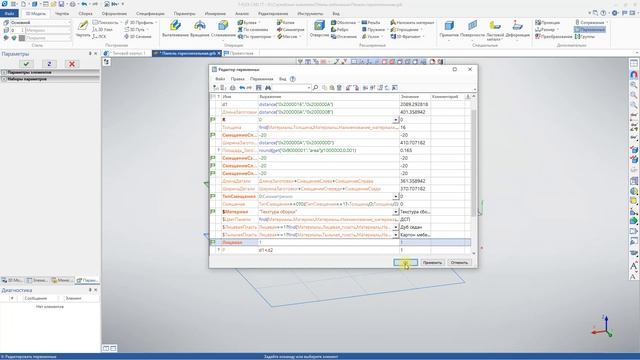The height and width of the screenshot is (360, 640).
Task: Click the Проекция tool
Action: 548,22
